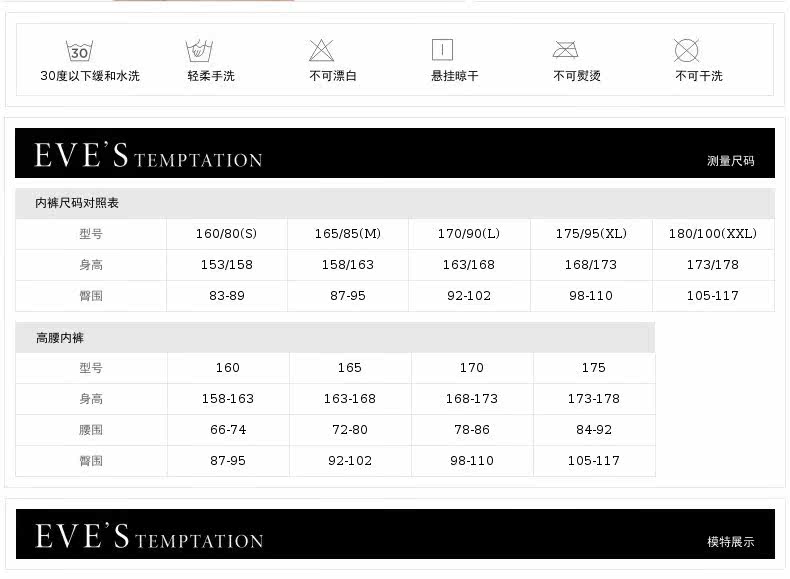Click the gentle hand wash icon
The height and width of the screenshot is (579, 790).
[x=199, y=50]
